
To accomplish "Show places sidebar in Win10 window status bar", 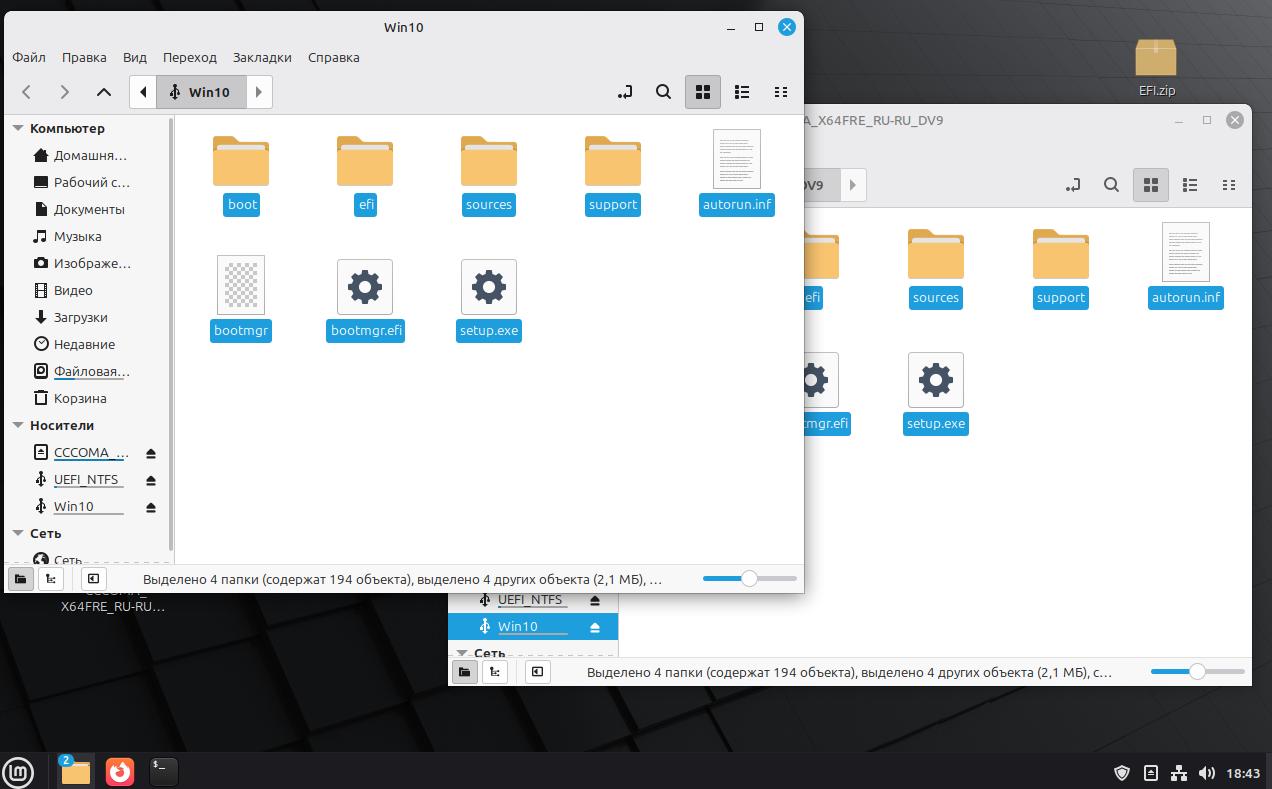I will coord(20,578).
